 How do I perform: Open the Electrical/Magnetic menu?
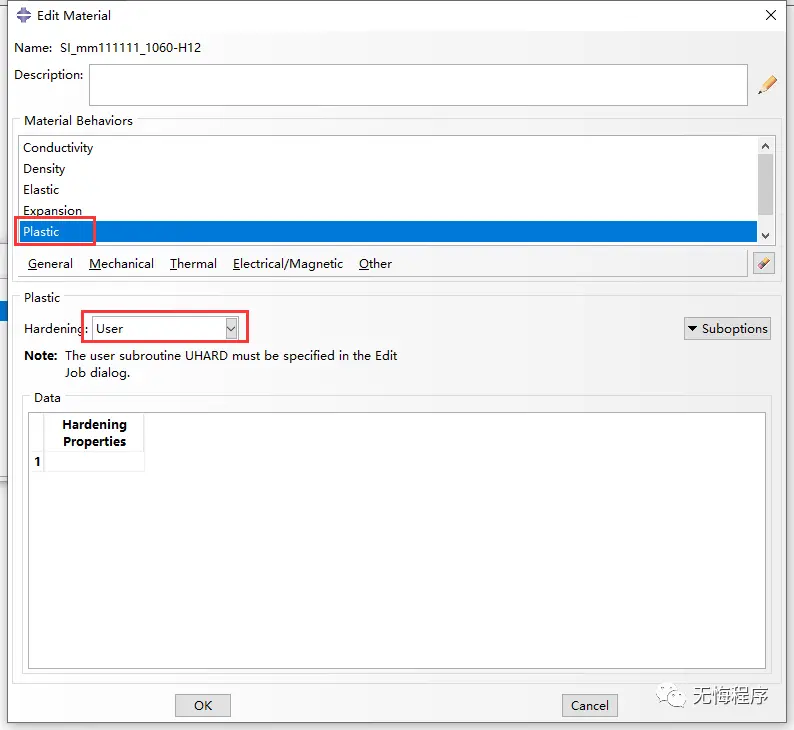(288, 264)
